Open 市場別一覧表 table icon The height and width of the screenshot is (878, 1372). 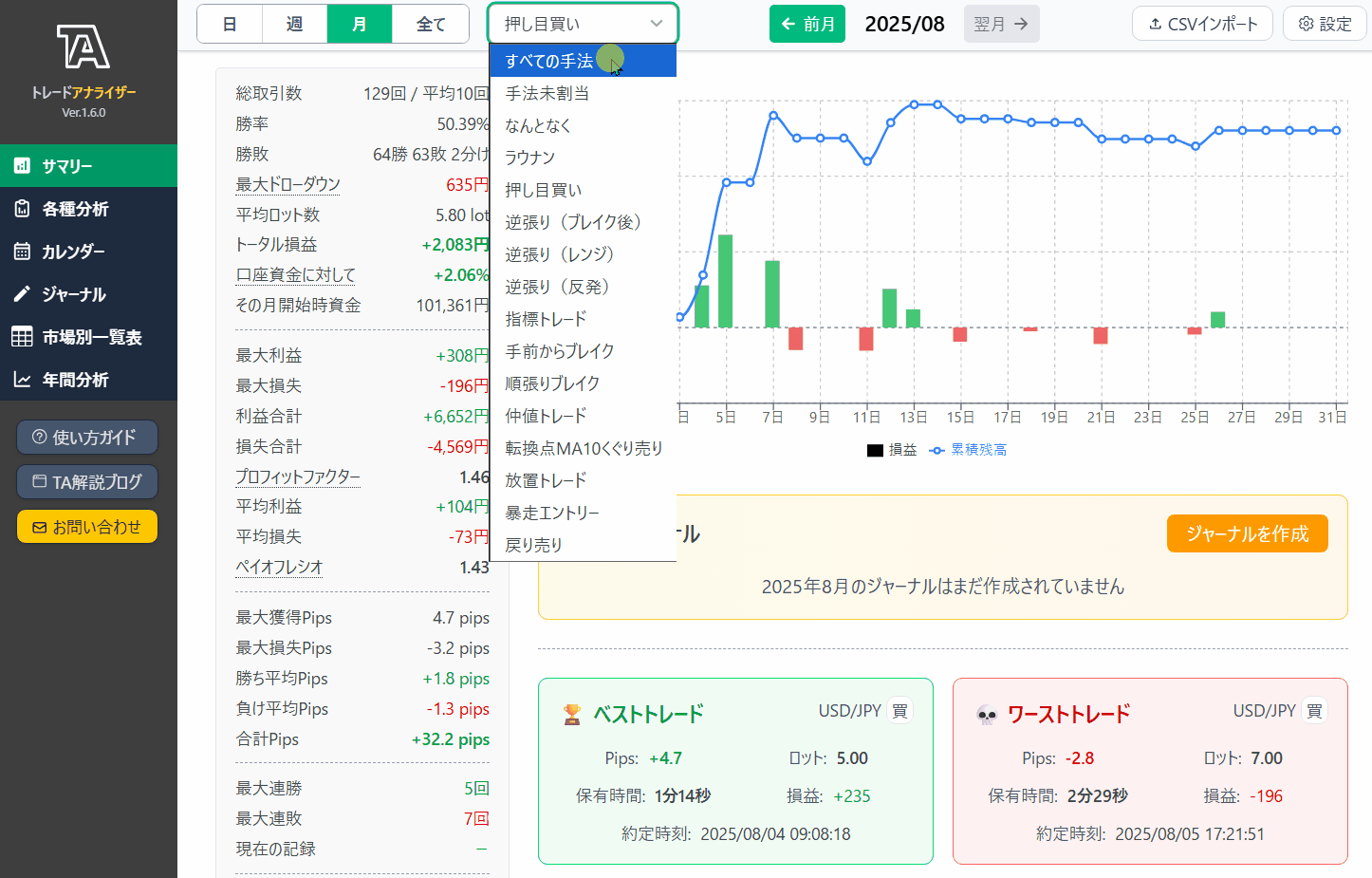tap(22, 337)
